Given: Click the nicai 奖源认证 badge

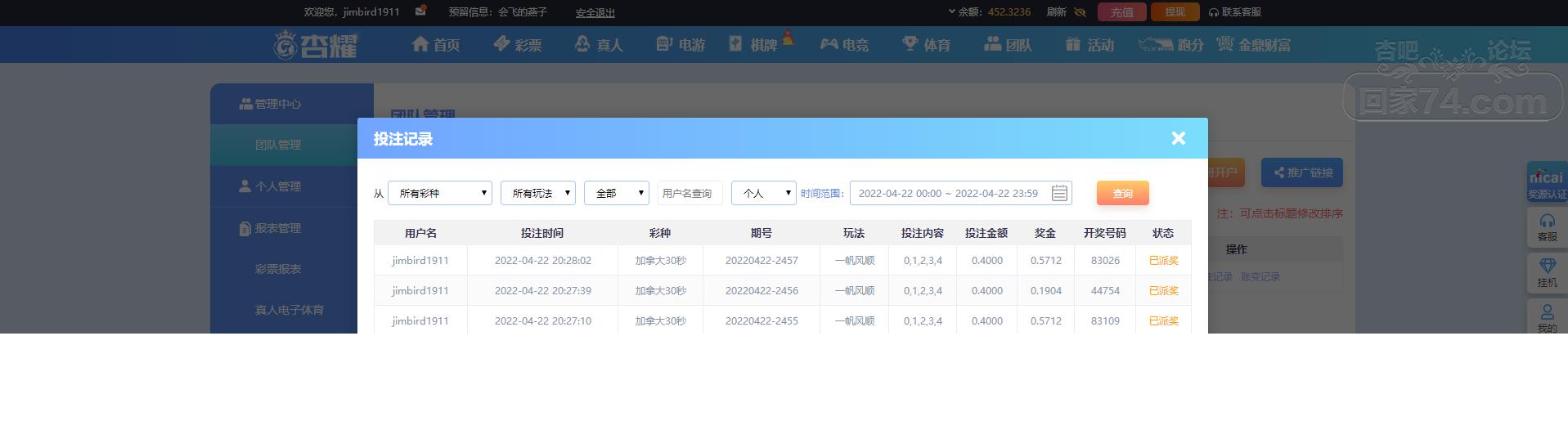Looking at the screenshot, I should [1547, 181].
